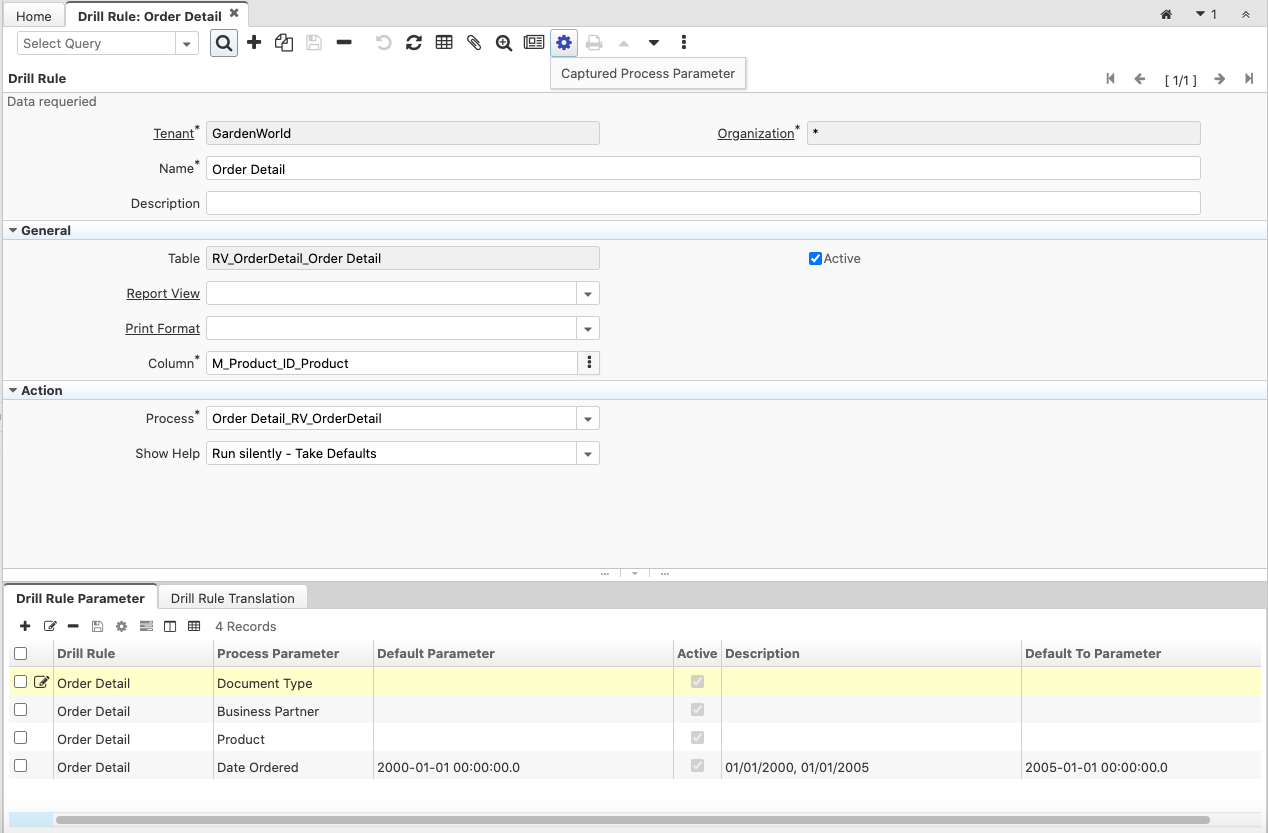The width and height of the screenshot is (1268, 833).
Task: Create a new record with the main plus icon
Action: [x=254, y=43]
